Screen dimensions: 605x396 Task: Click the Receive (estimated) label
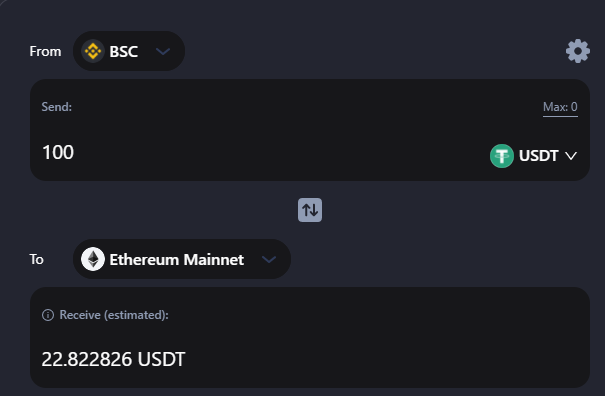[114, 315]
